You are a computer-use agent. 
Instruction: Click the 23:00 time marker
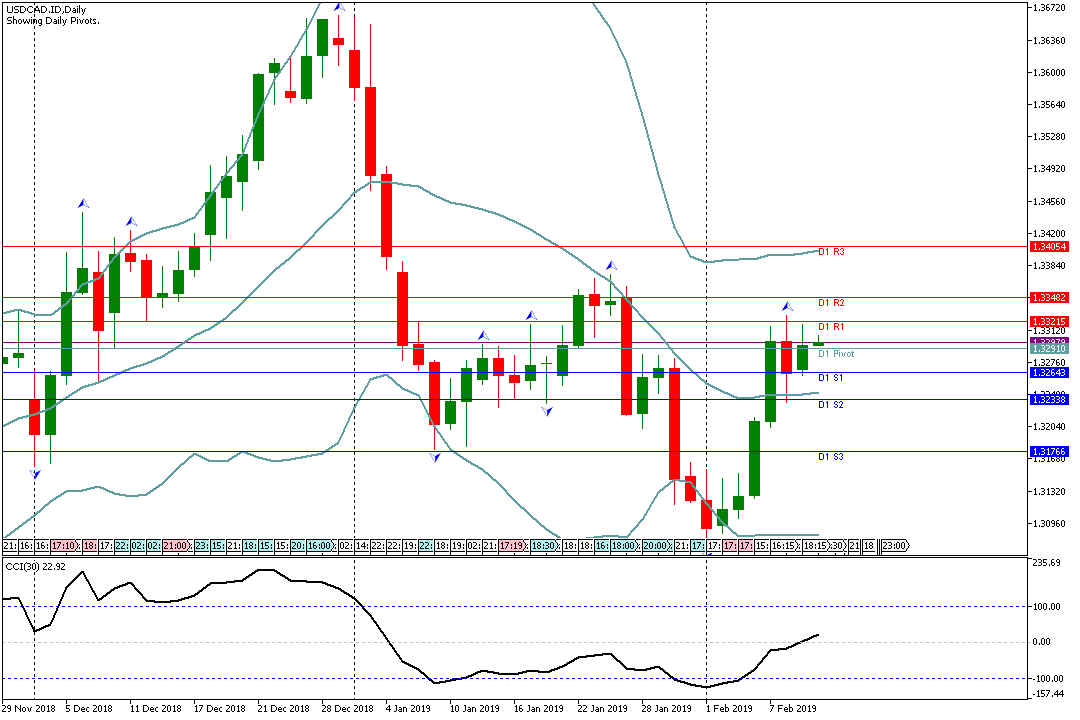pos(895,546)
